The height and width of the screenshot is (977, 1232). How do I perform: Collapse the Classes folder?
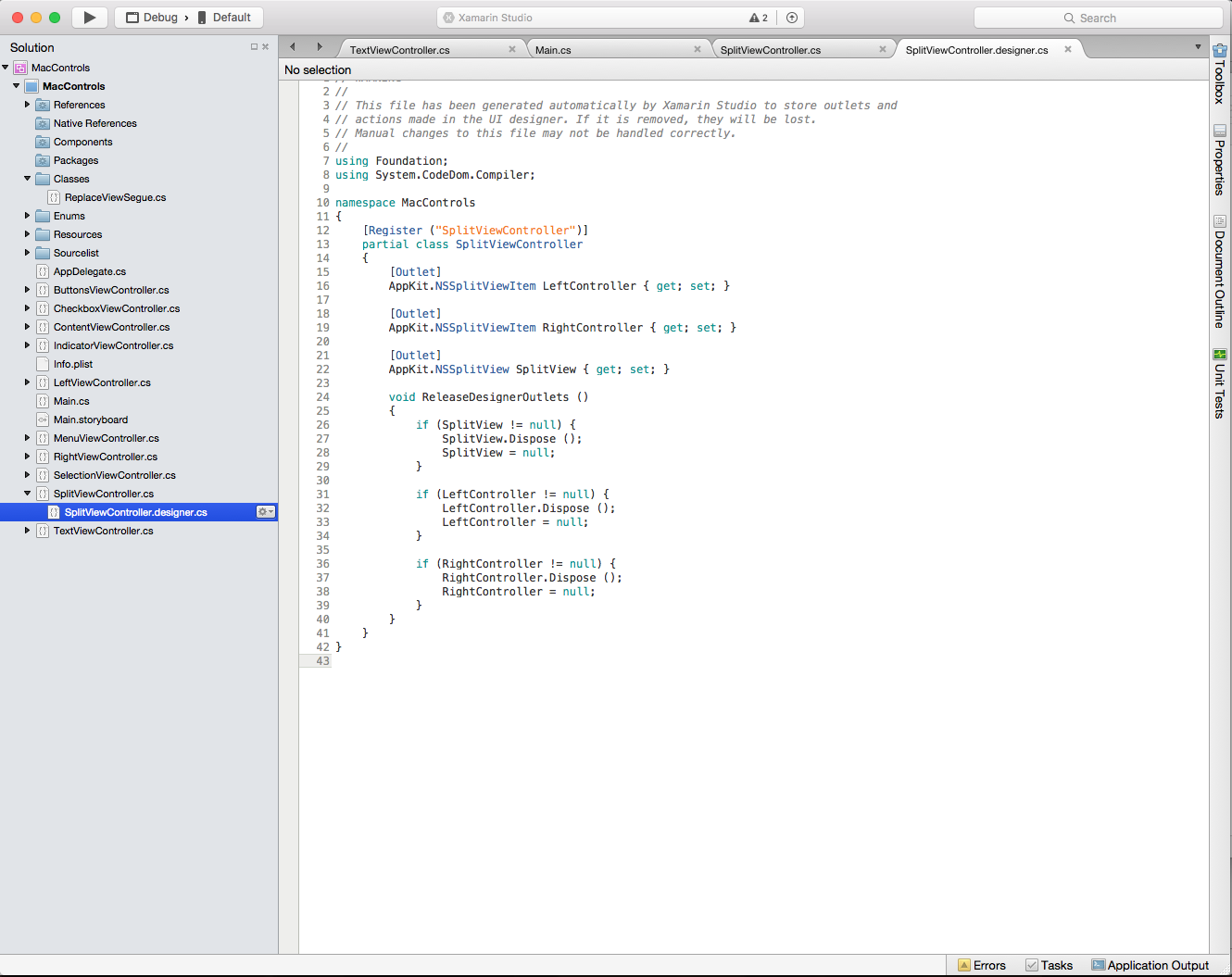pos(28,179)
